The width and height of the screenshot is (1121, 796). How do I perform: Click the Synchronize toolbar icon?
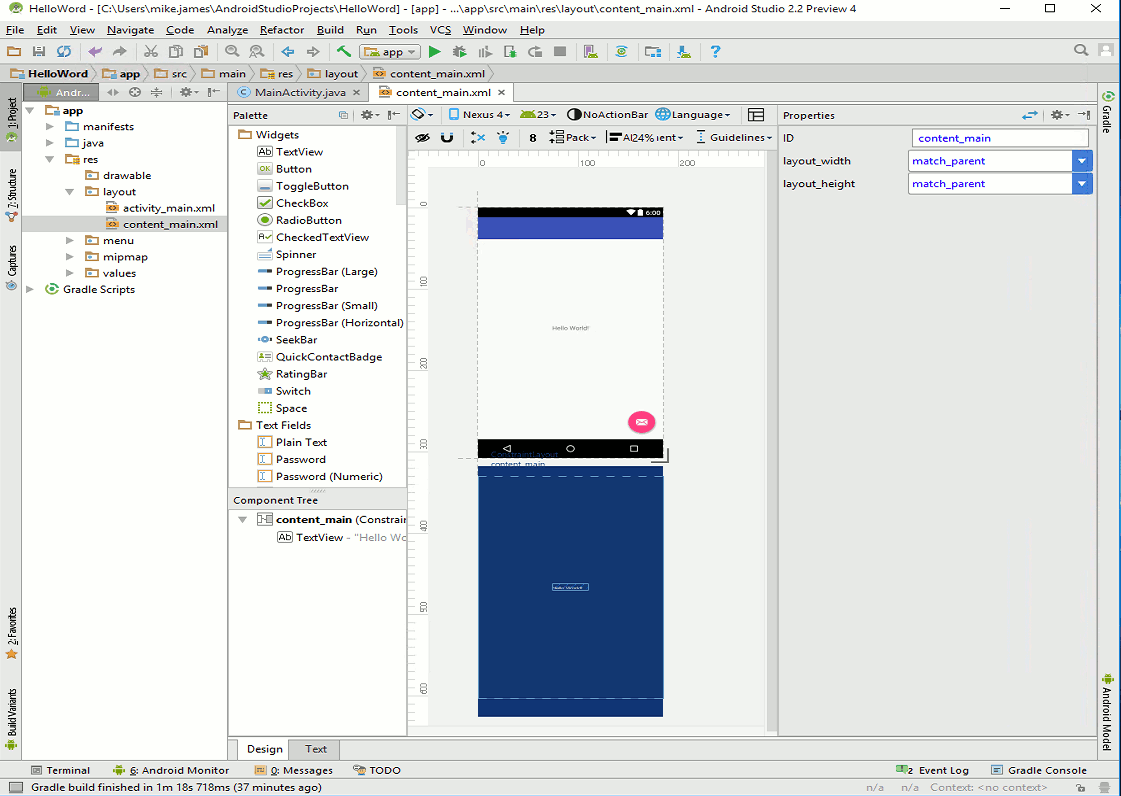click(64, 51)
